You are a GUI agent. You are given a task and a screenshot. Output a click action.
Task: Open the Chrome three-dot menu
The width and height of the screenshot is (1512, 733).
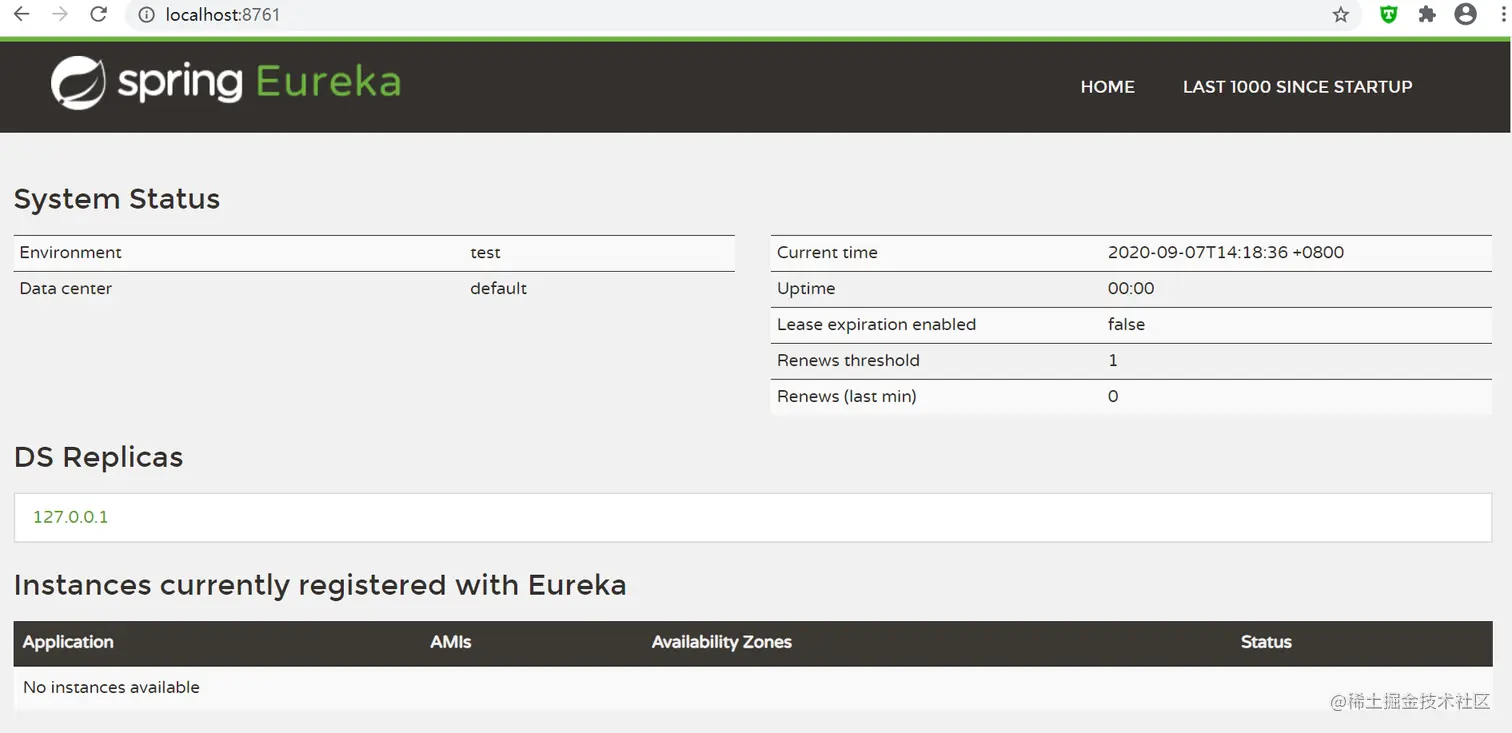(1503, 14)
